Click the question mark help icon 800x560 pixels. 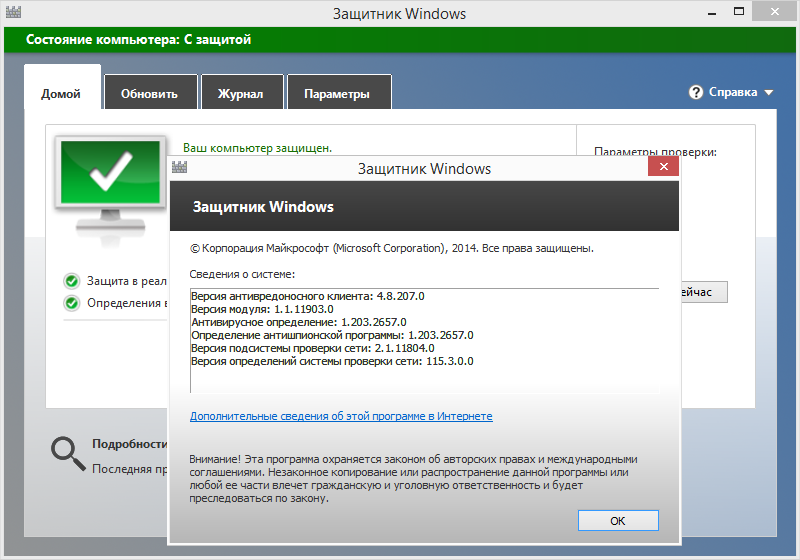click(x=696, y=92)
